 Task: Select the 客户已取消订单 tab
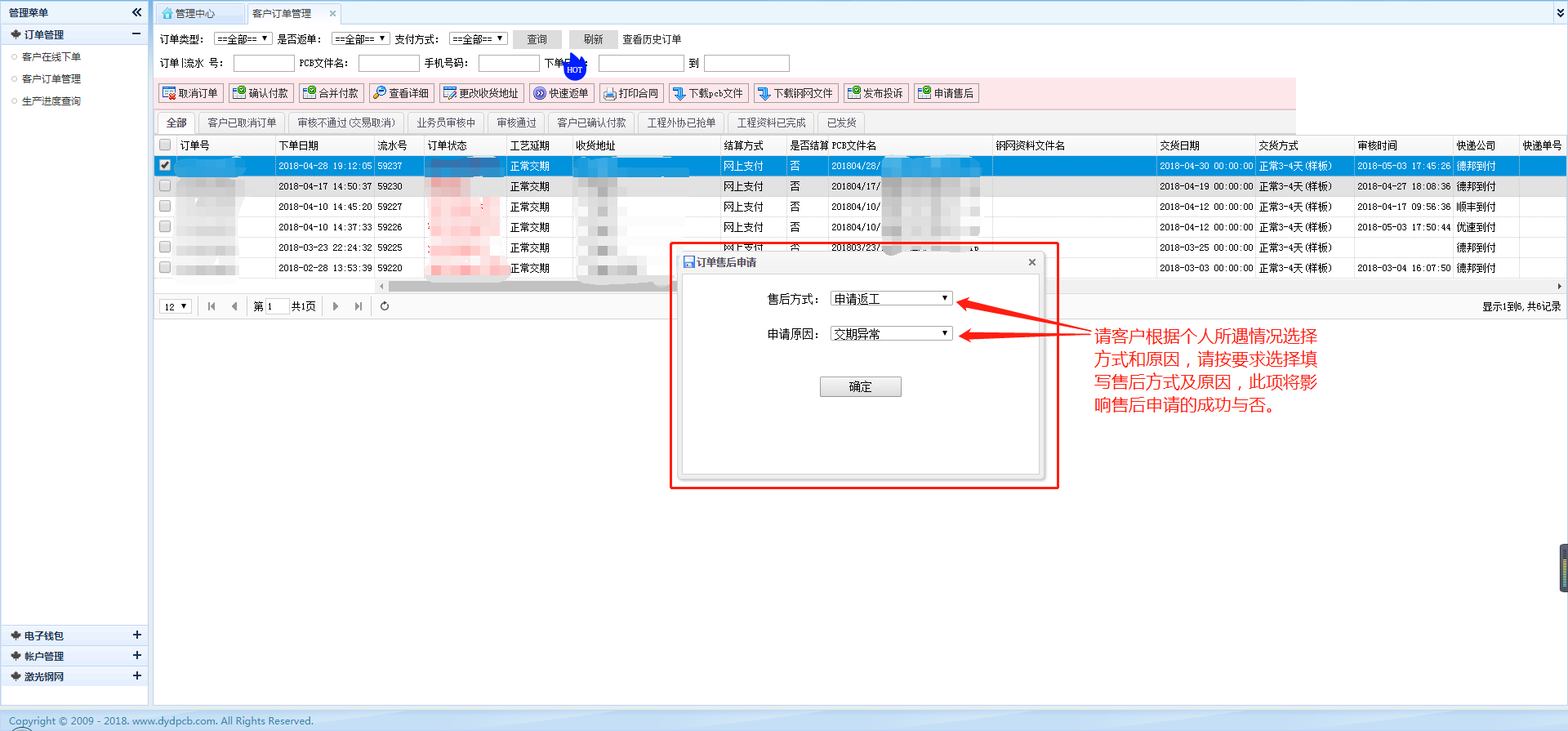[x=242, y=123]
